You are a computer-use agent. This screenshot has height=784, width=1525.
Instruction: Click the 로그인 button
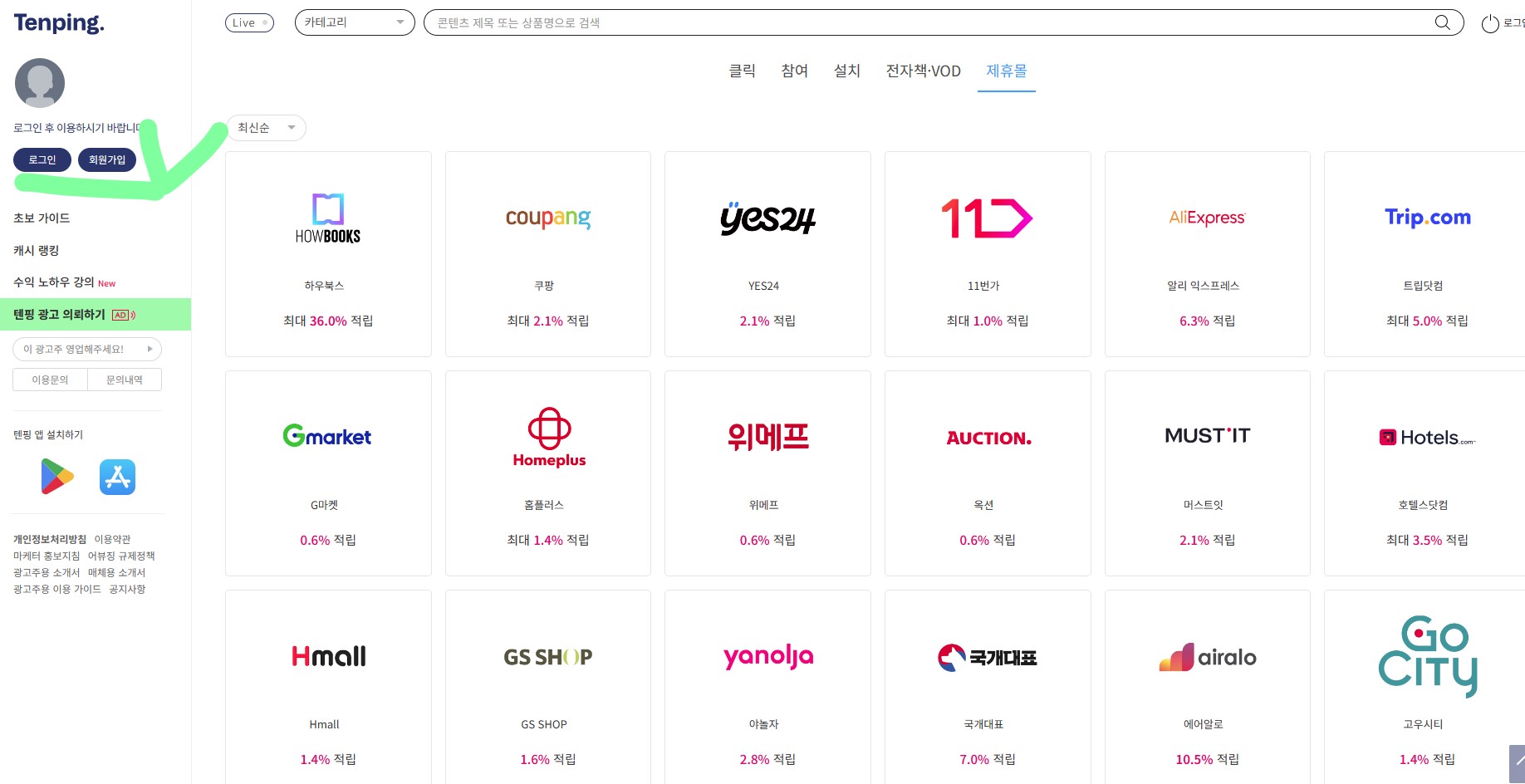click(42, 159)
